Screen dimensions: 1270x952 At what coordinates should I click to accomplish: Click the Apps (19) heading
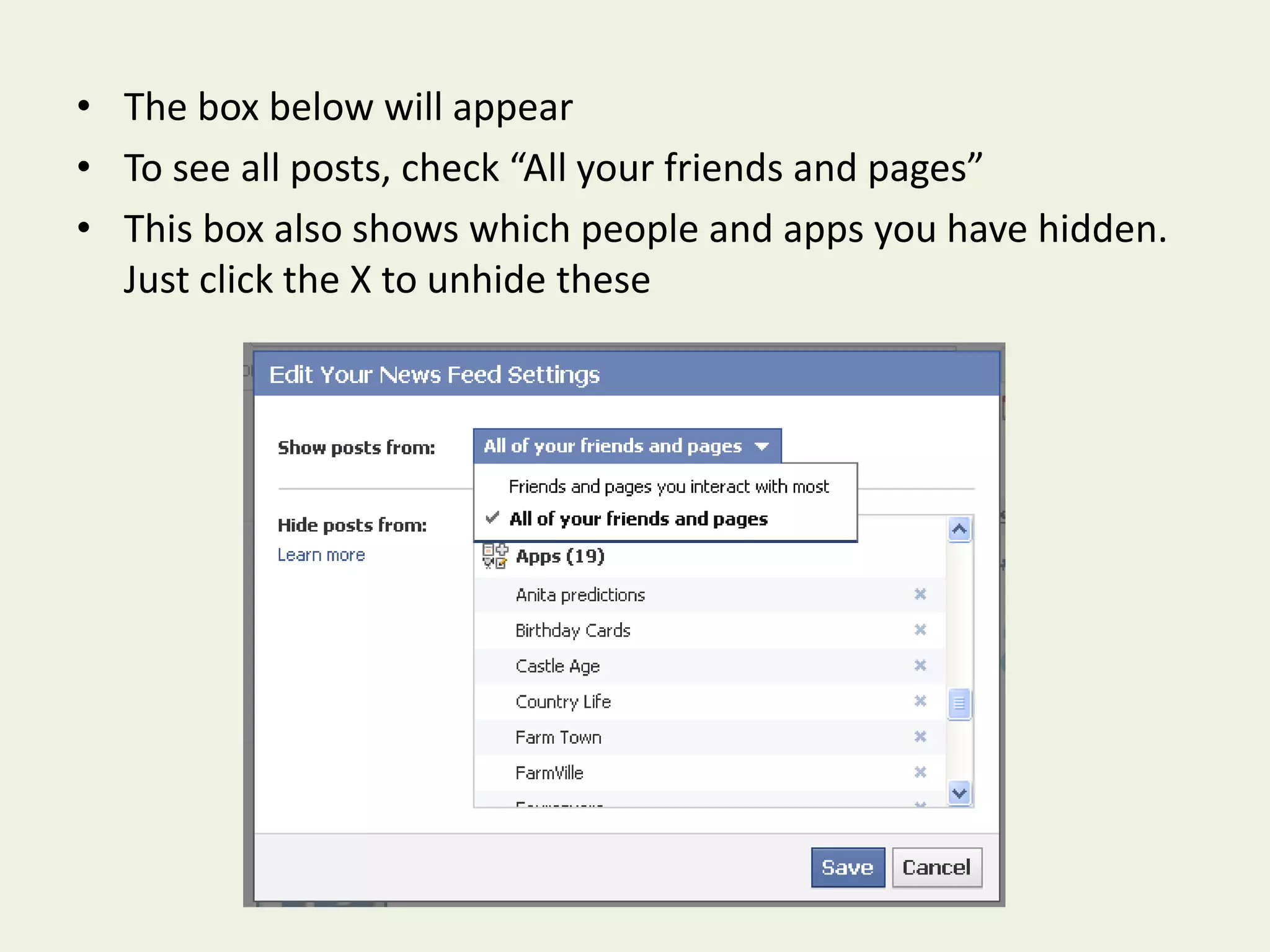click(560, 556)
